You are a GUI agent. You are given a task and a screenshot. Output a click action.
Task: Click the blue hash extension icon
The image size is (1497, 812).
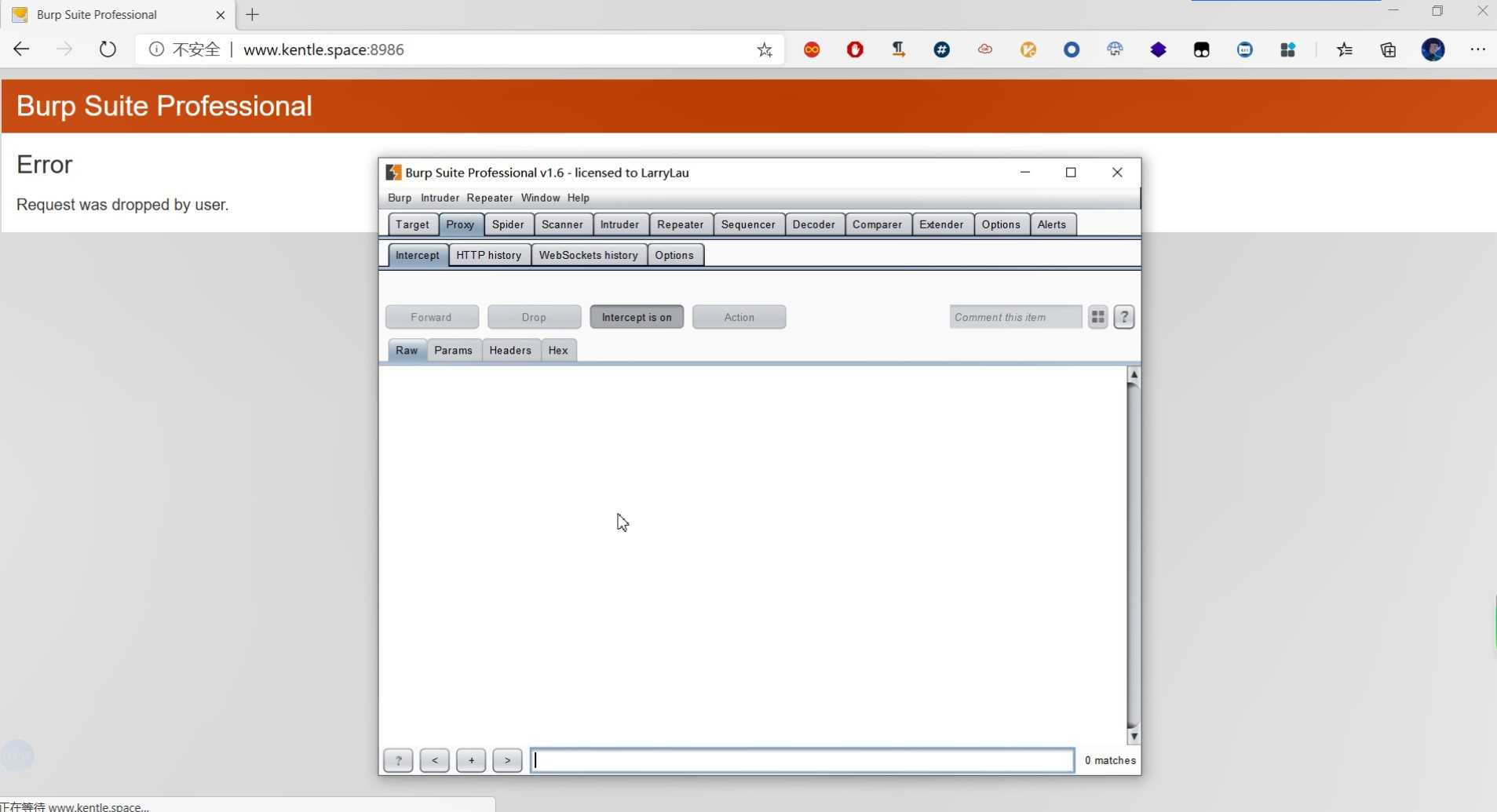click(941, 50)
